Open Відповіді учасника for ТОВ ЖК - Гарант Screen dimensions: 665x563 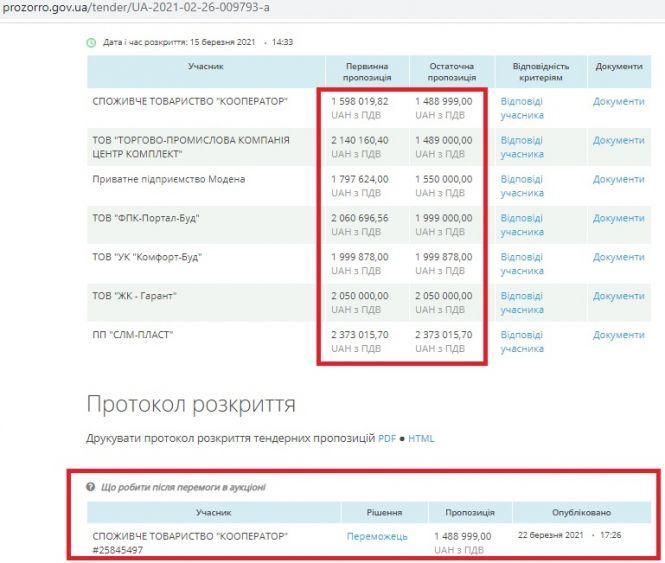522,303
